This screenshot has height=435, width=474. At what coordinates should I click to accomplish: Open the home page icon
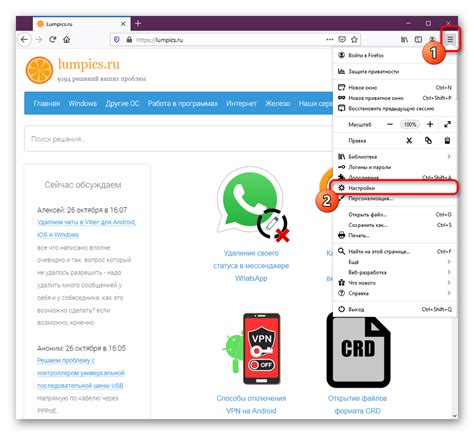coord(67,40)
